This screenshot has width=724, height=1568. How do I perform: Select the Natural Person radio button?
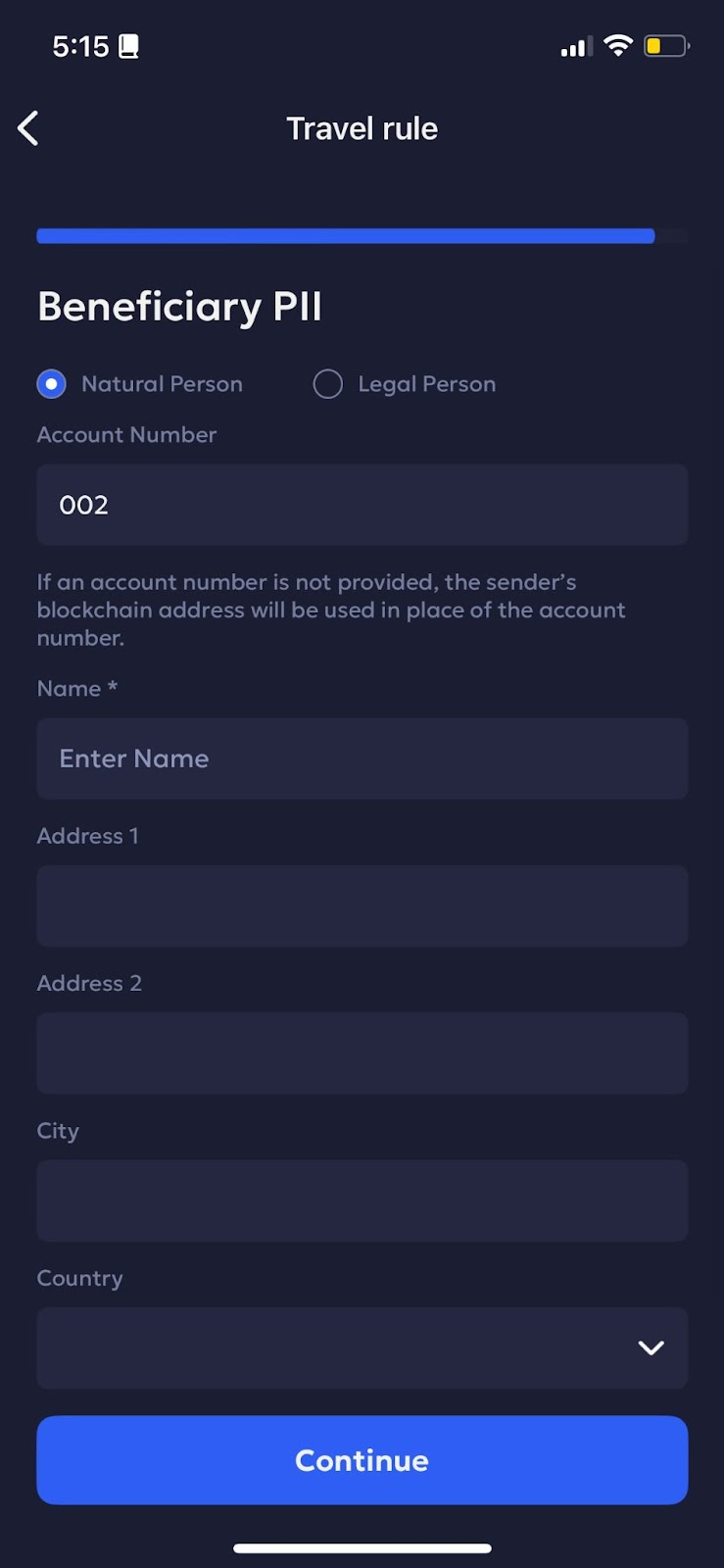51,384
